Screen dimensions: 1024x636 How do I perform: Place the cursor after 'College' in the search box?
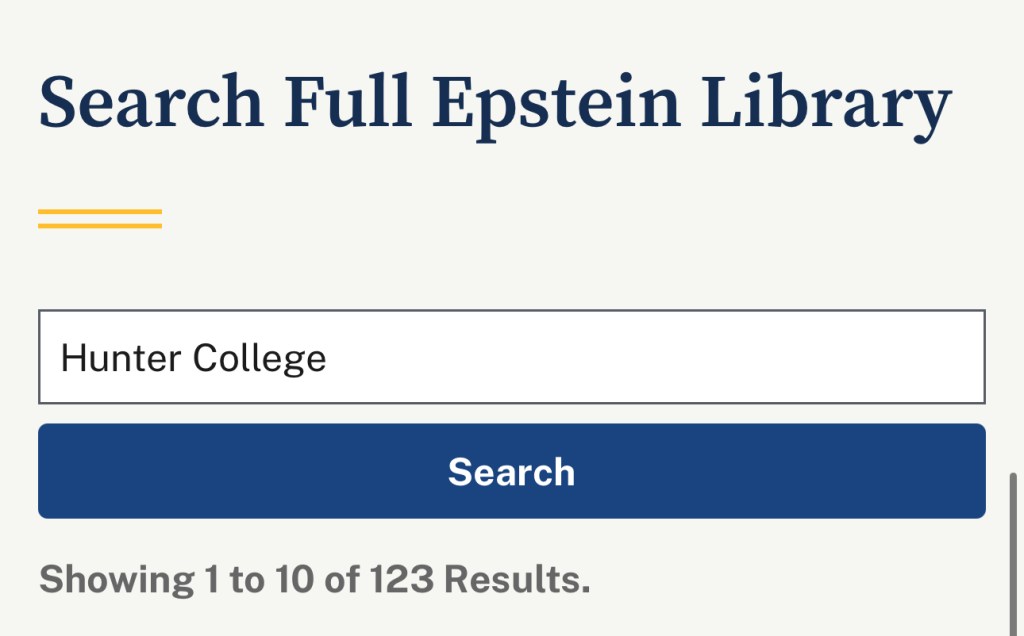coord(328,357)
